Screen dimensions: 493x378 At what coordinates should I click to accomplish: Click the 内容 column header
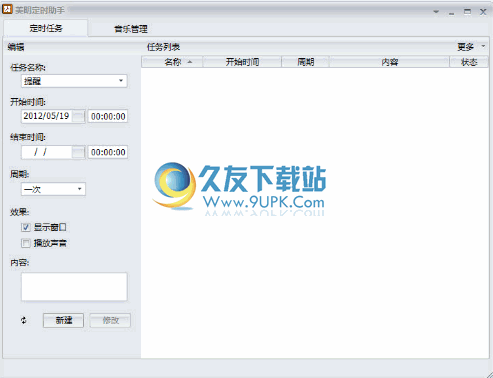coord(389,62)
